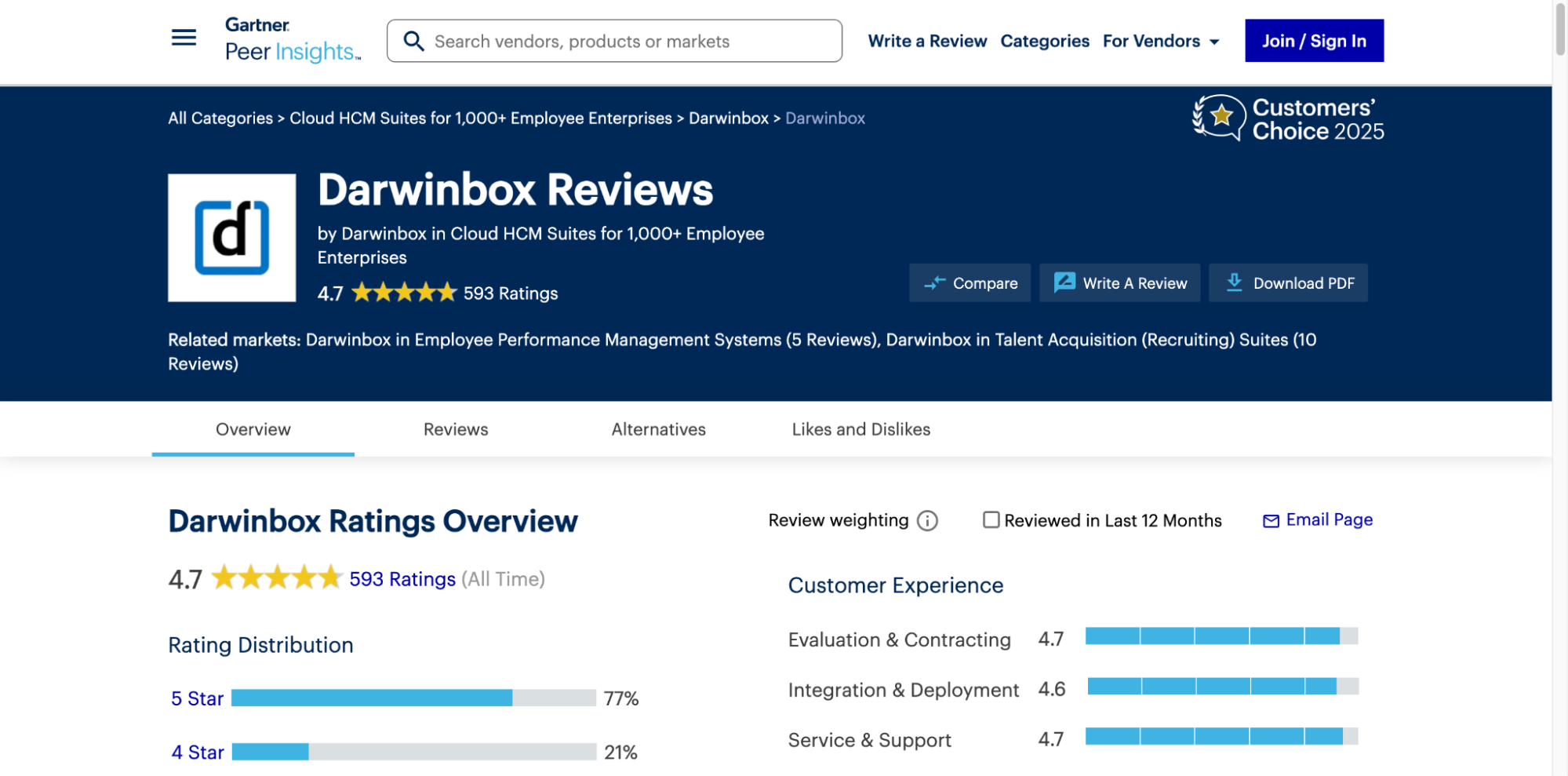Open the Likes and Dislikes tab

coord(860,429)
